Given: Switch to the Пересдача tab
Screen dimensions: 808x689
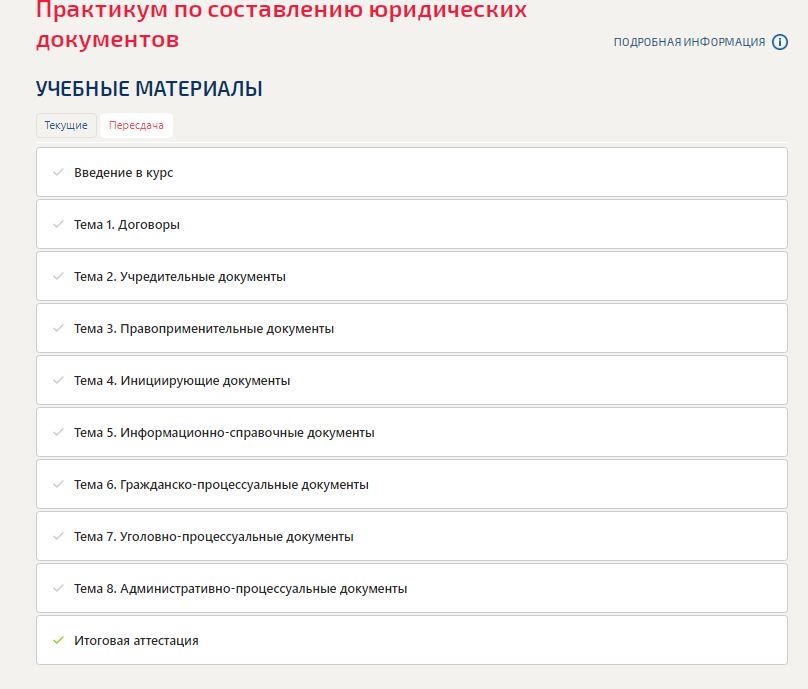Looking at the screenshot, I should (x=136, y=126).
